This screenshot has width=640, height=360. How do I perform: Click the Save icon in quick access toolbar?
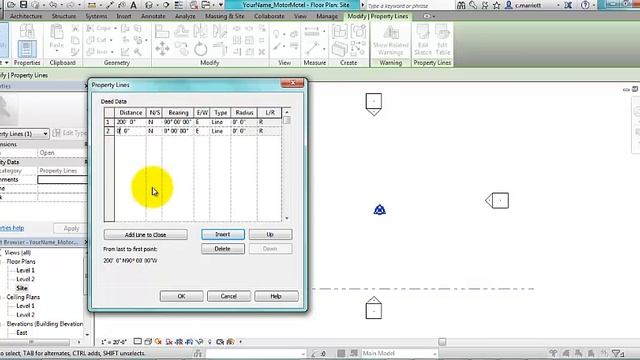coord(23,5)
